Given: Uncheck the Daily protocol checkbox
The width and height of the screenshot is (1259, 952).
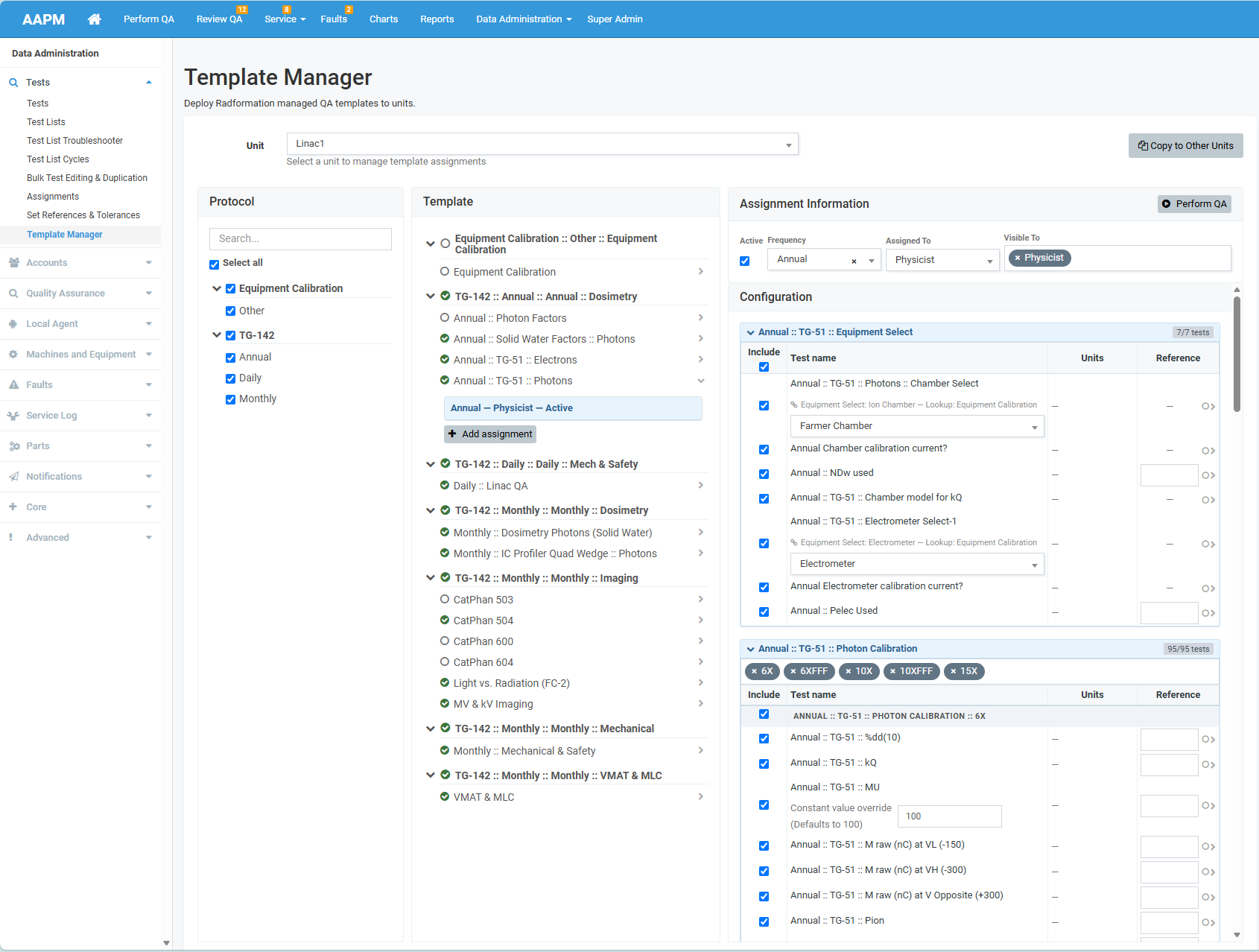Looking at the screenshot, I should point(230,378).
